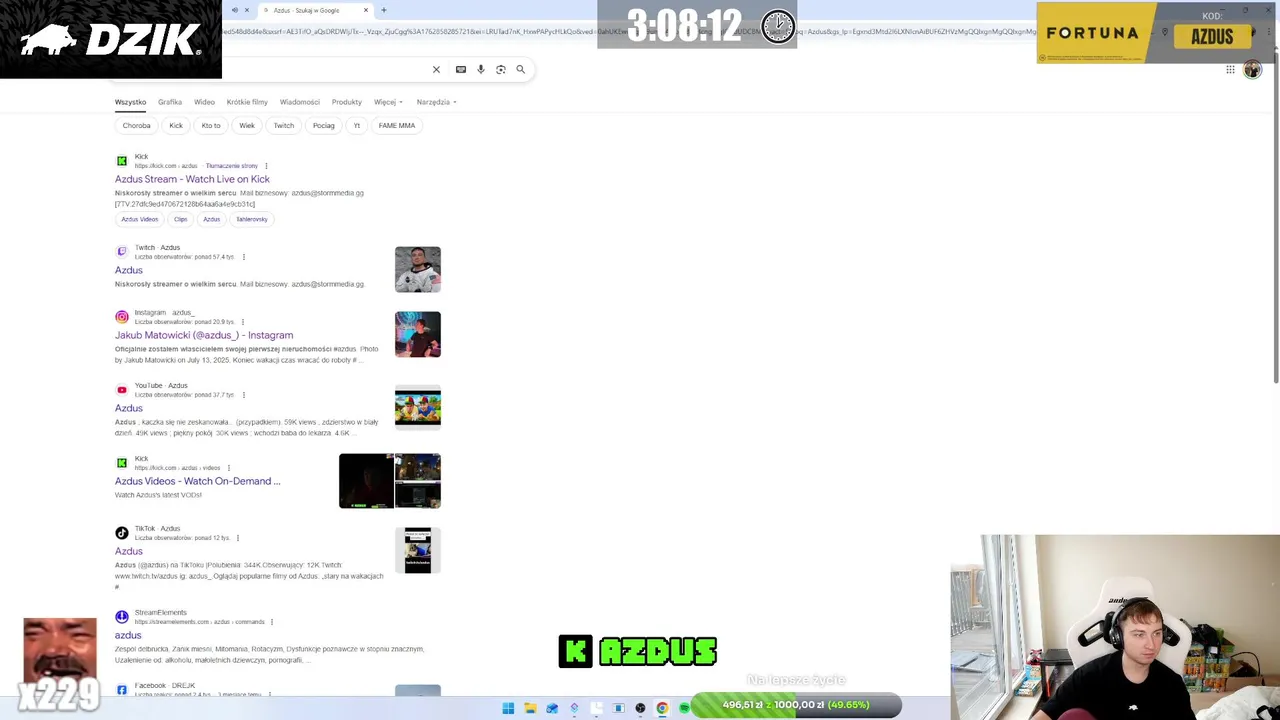Open Chrome icon in the taskbar
Screen dimensions: 1280x720
(662, 708)
